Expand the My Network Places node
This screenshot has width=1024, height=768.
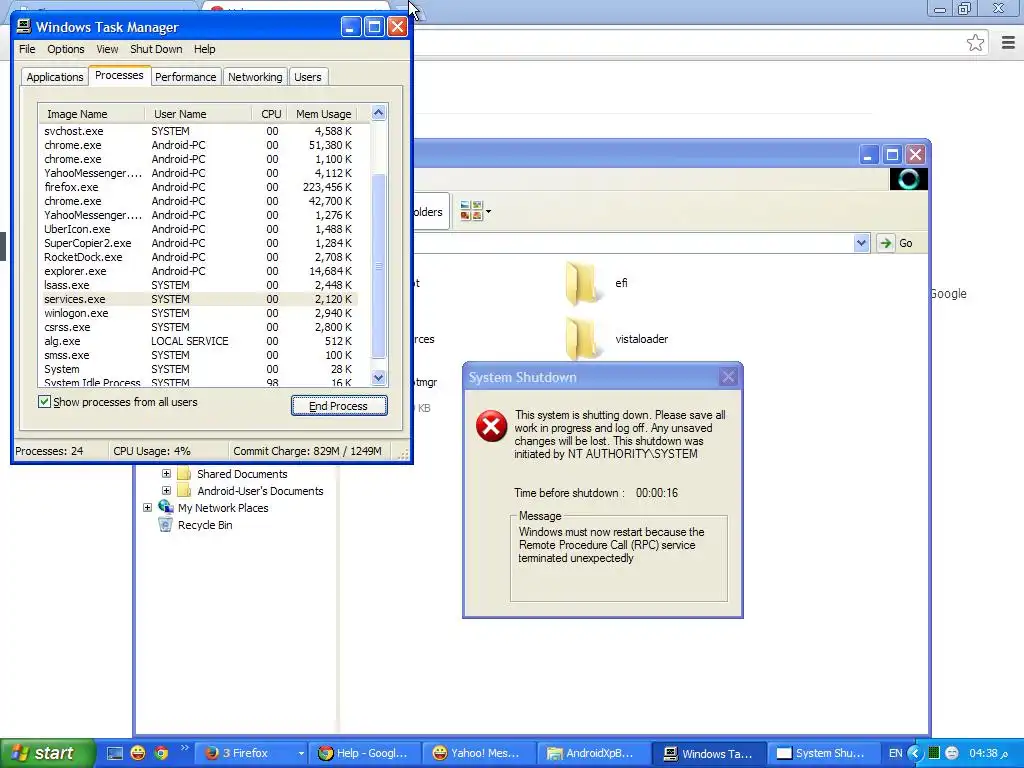pyautogui.click(x=148, y=507)
